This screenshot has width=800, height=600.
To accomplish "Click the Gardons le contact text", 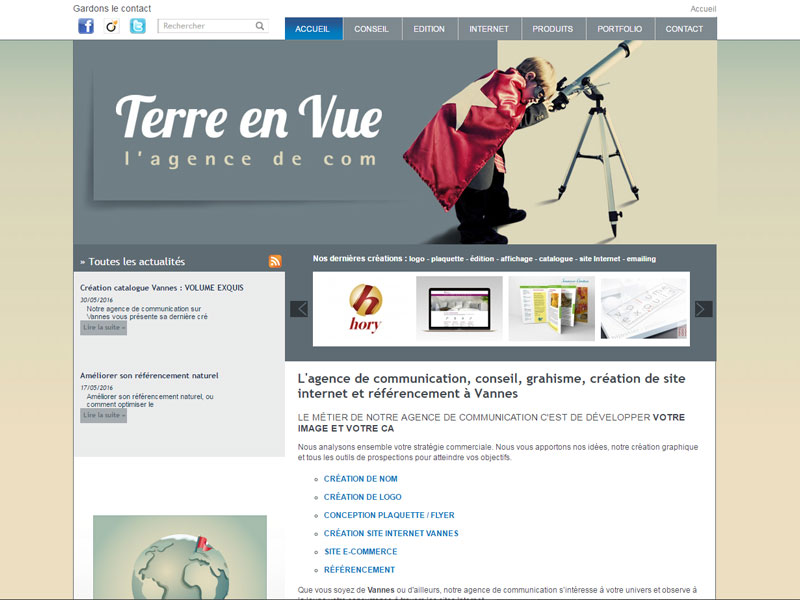I will point(112,9).
